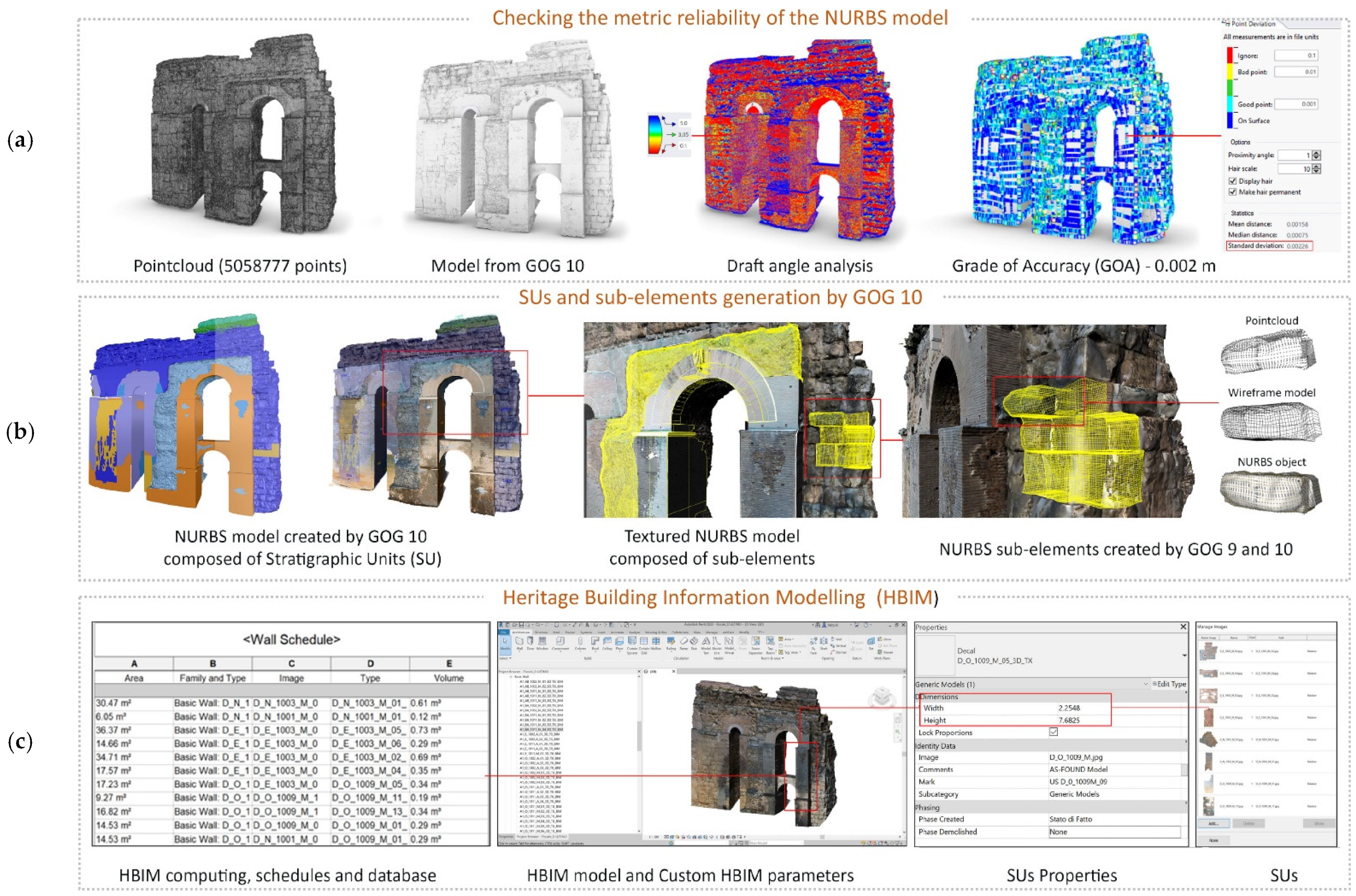Click the Roof tool icon
Image resolution: width=1356 pixels, height=896 pixels.
595,641
